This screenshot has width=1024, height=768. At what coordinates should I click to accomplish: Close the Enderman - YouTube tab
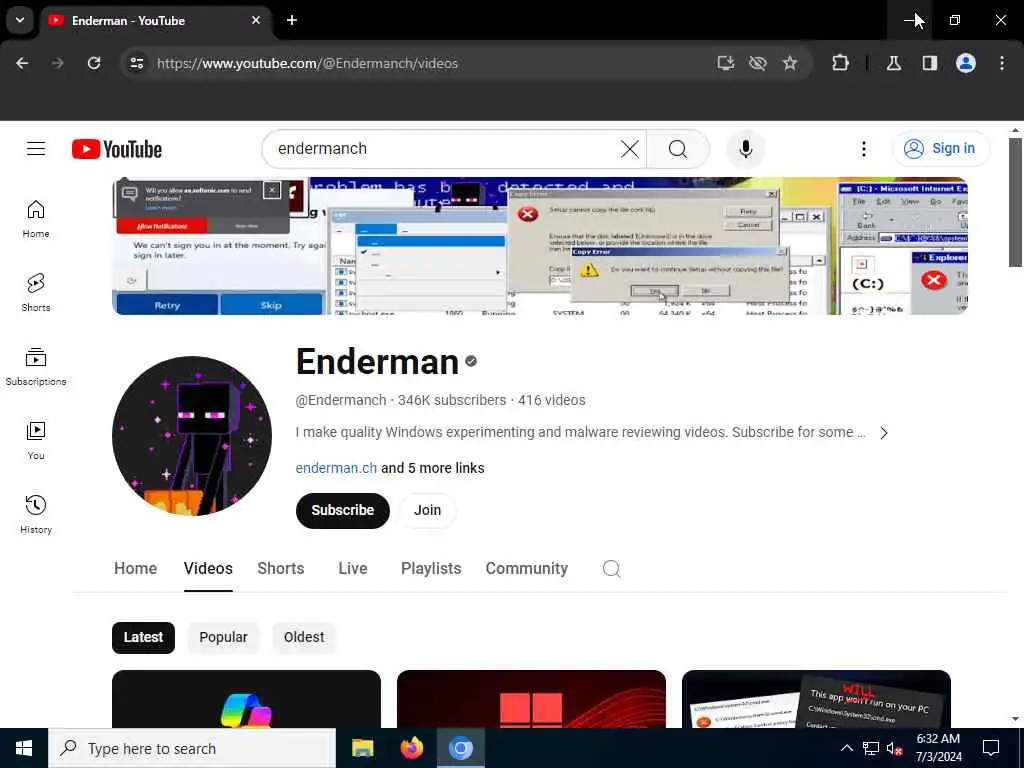tap(256, 20)
